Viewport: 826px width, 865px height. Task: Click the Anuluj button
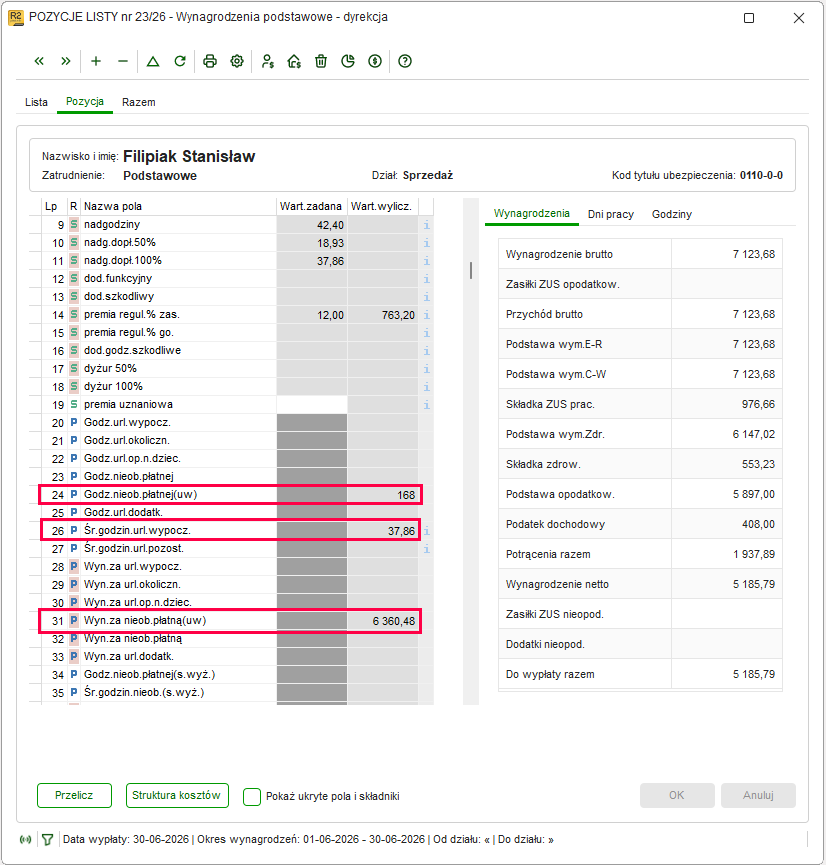click(x=758, y=795)
